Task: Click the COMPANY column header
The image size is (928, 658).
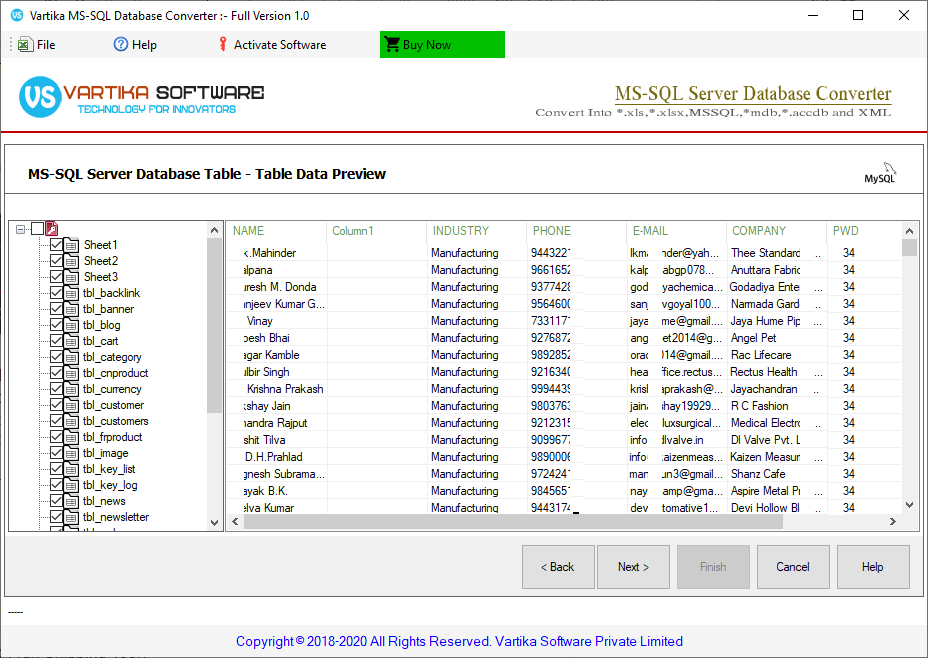Action: point(776,231)
